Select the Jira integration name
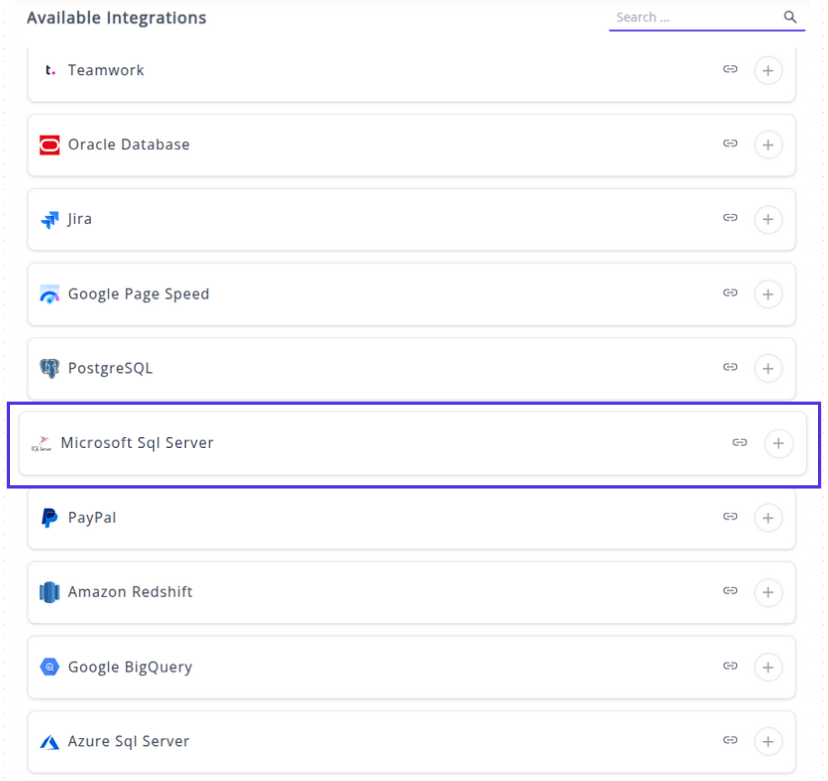The height and width of the screenshot is (781, 828). [x=80, y=219]
